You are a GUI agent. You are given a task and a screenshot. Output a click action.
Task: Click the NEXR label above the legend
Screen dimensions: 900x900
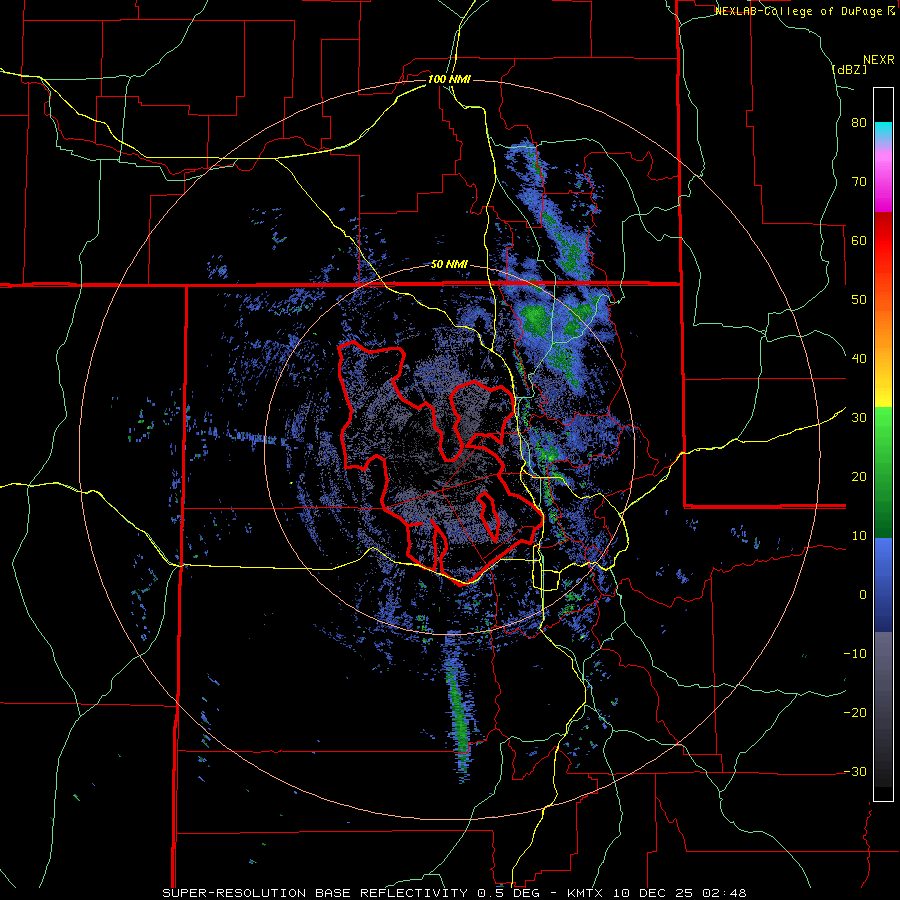click(879, 60)
